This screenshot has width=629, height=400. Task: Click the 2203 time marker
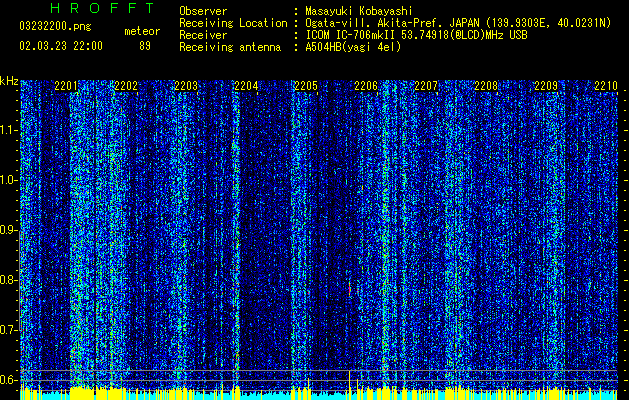click(186, 86)
